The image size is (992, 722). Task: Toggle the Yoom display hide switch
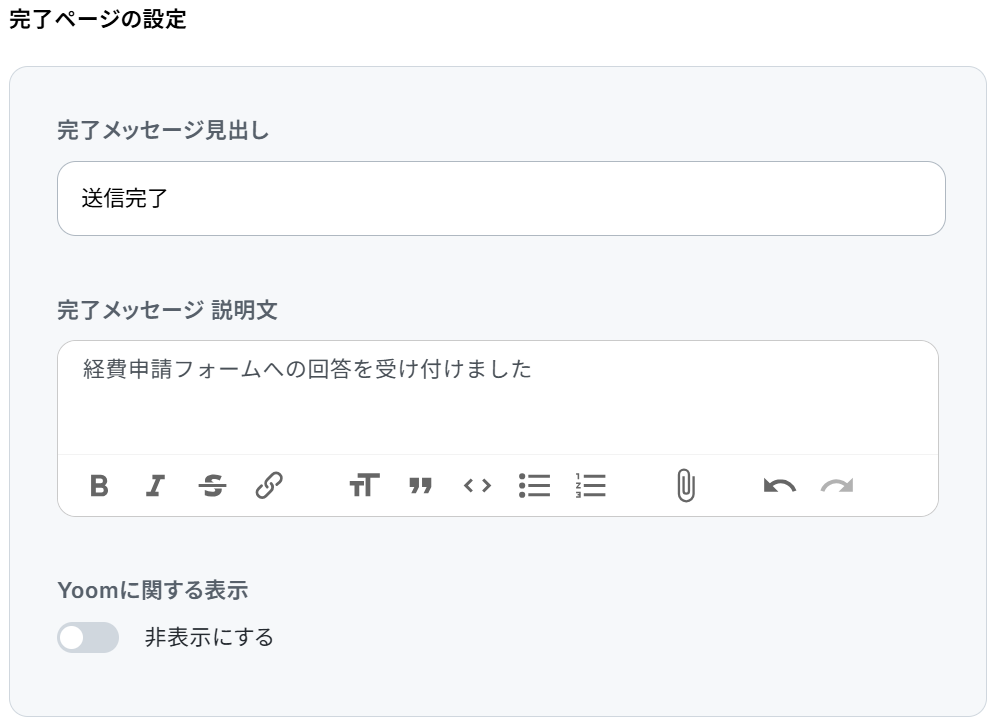point(88,637)
